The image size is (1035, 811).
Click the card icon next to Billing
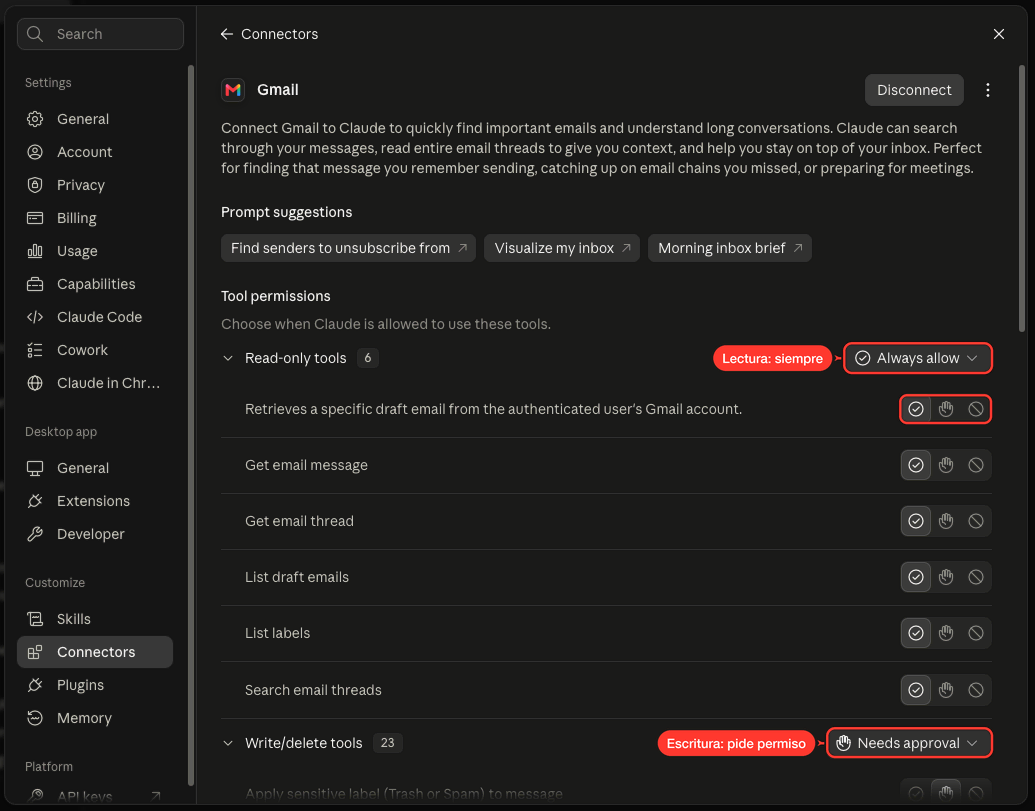click(x=35, y=218)
